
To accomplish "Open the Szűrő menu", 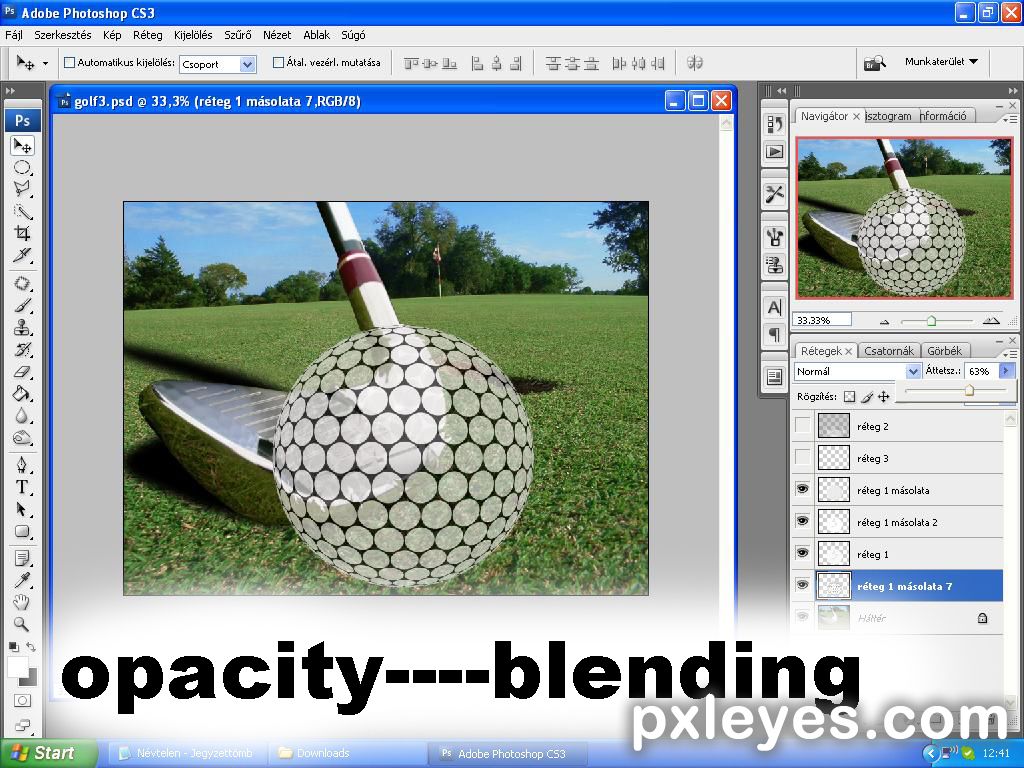I will [x=238, y=35].
